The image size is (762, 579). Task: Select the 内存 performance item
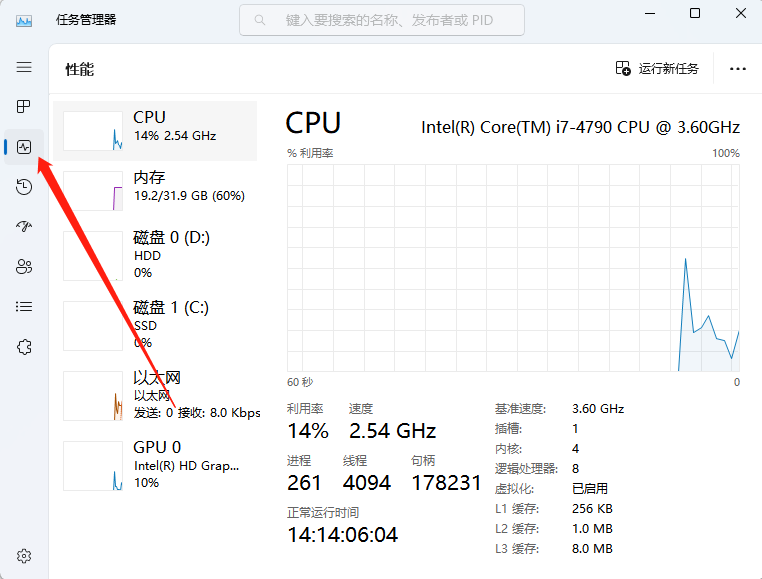tap(155, 191)
